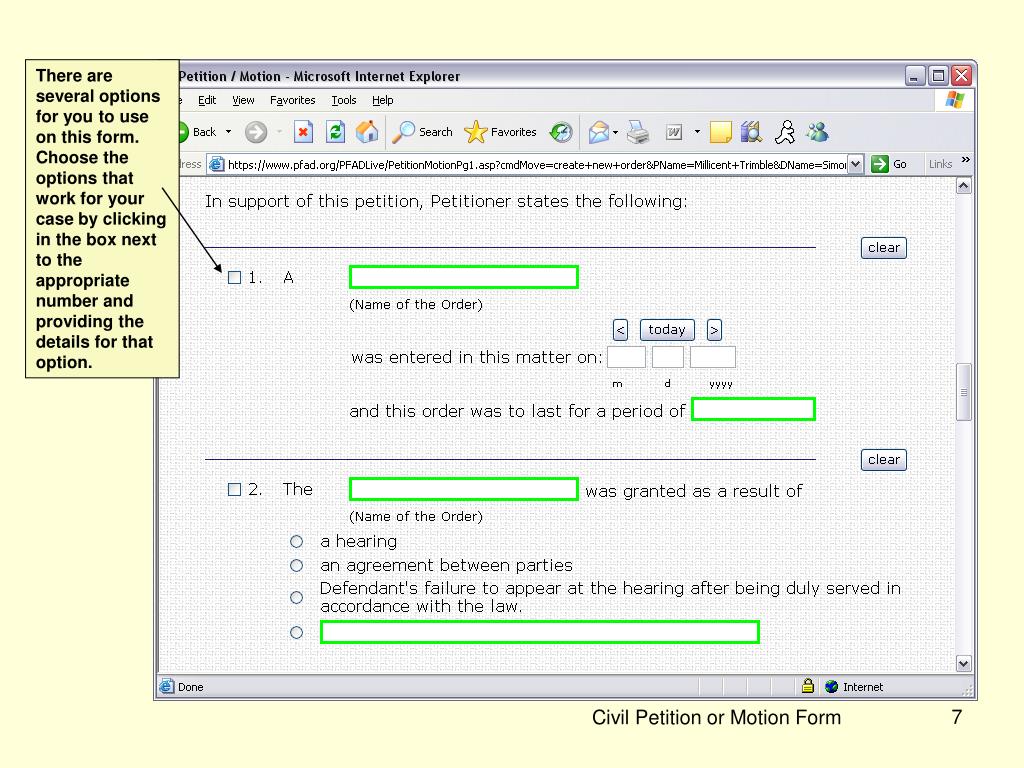Screen dimensions: 1024x768
Task: Click the scrollbar down arrow
Action: pyautogui.click(x=963, y=664)
